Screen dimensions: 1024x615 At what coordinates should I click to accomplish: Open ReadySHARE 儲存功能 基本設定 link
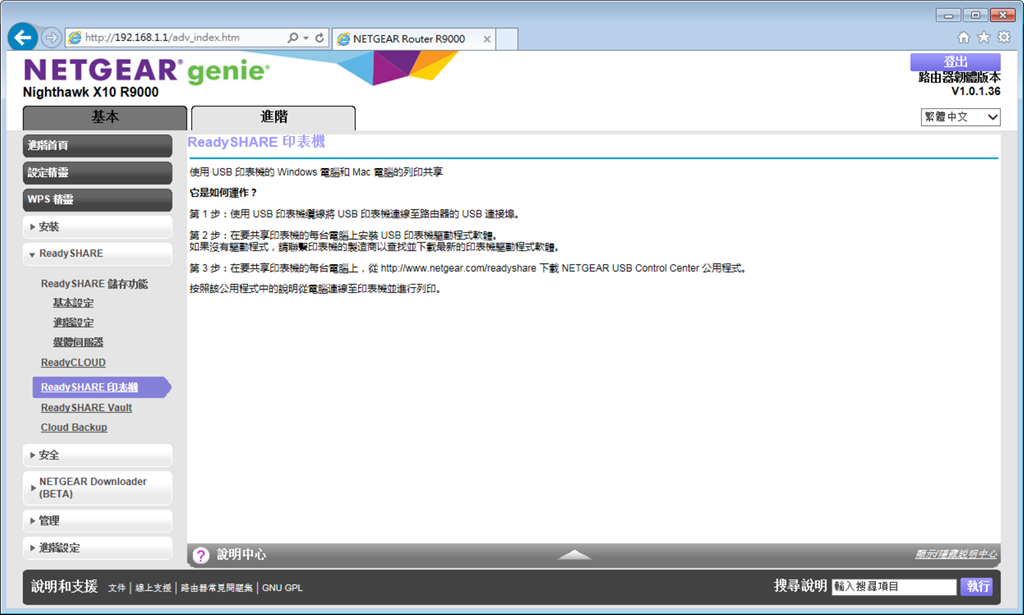pyautogui.click(x=73, y=303)
